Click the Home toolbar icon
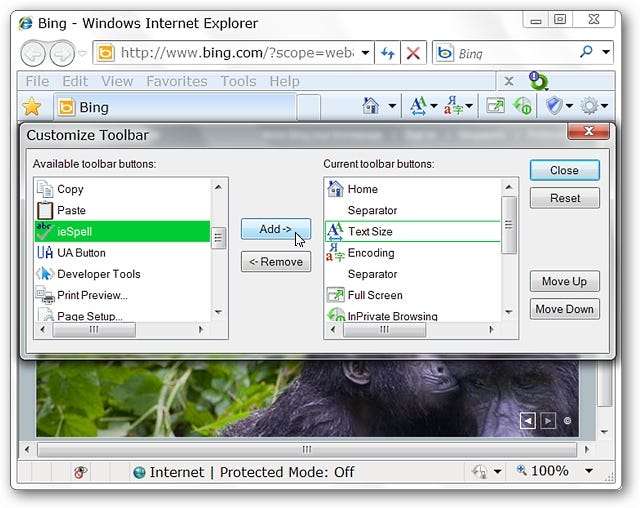The image size is (640, 508). [x=371, y=106]
